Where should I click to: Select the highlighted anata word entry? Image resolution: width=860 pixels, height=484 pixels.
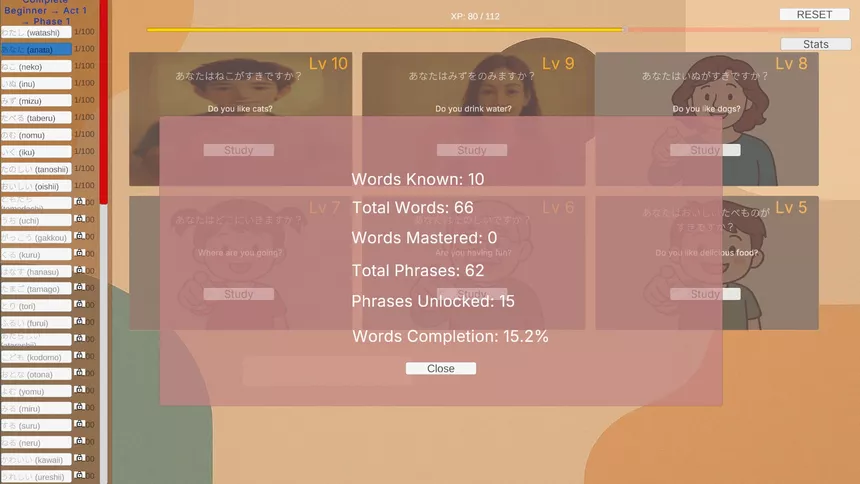coord(36,49)
